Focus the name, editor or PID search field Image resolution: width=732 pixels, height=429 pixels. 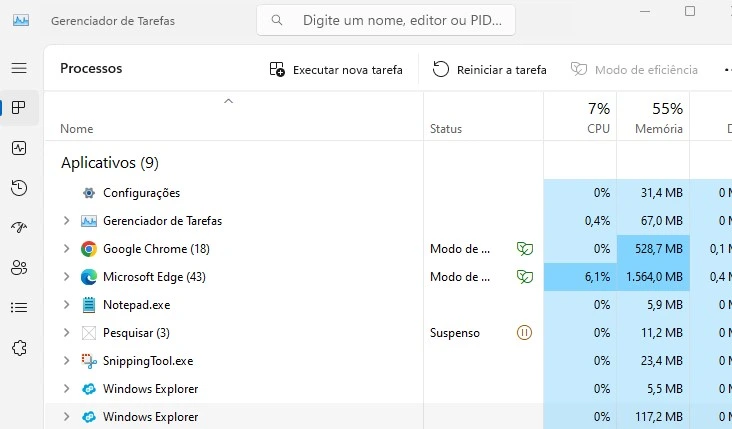click(386, 20)
